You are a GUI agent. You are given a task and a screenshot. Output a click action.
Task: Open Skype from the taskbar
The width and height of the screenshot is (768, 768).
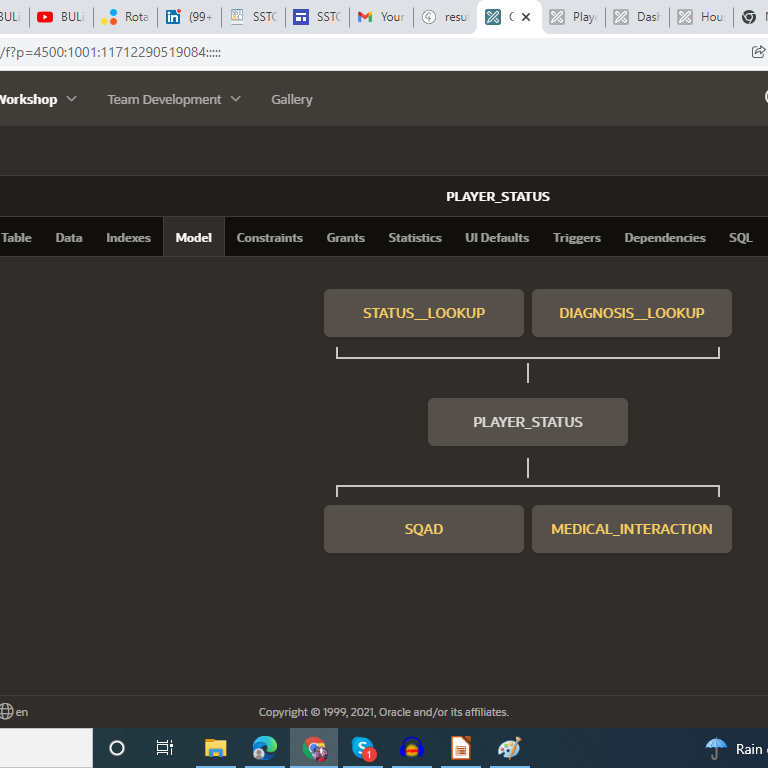tap(363, 748)
